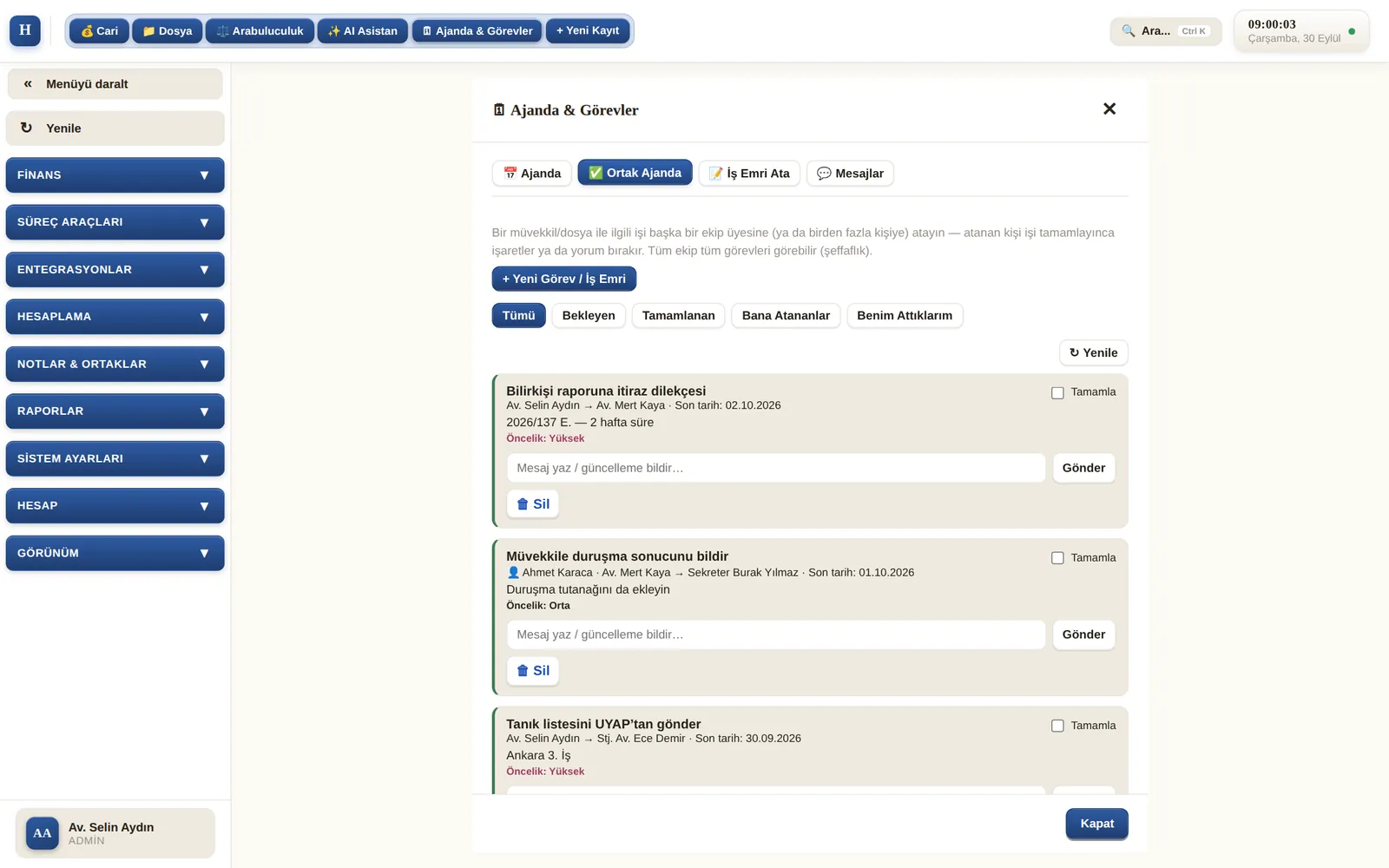1389x868 pixels.
Task: Open the Cari toolbar item
Action: click(x=100, y=31)
